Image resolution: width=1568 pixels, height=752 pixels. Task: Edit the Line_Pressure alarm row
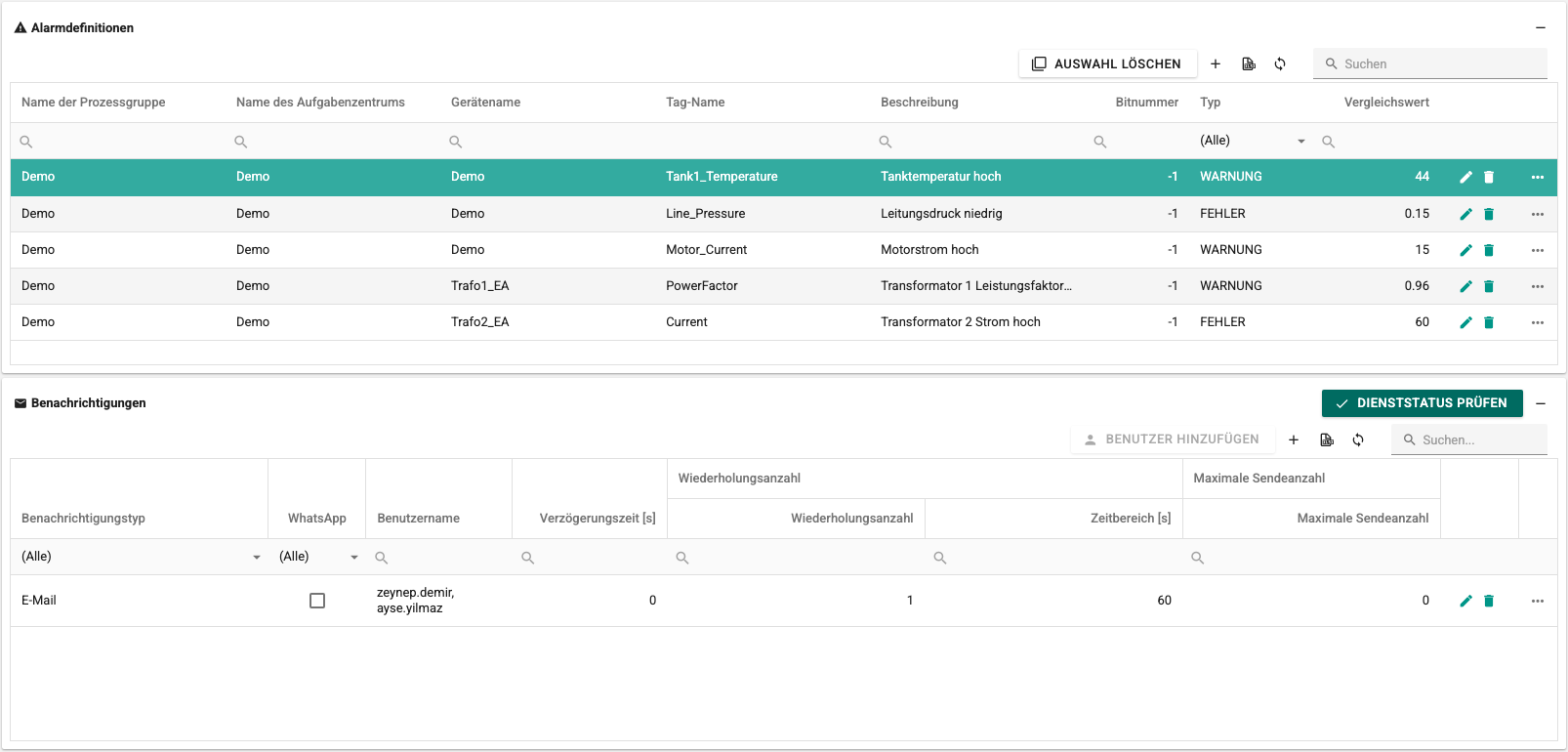[x=1465, y=214]
